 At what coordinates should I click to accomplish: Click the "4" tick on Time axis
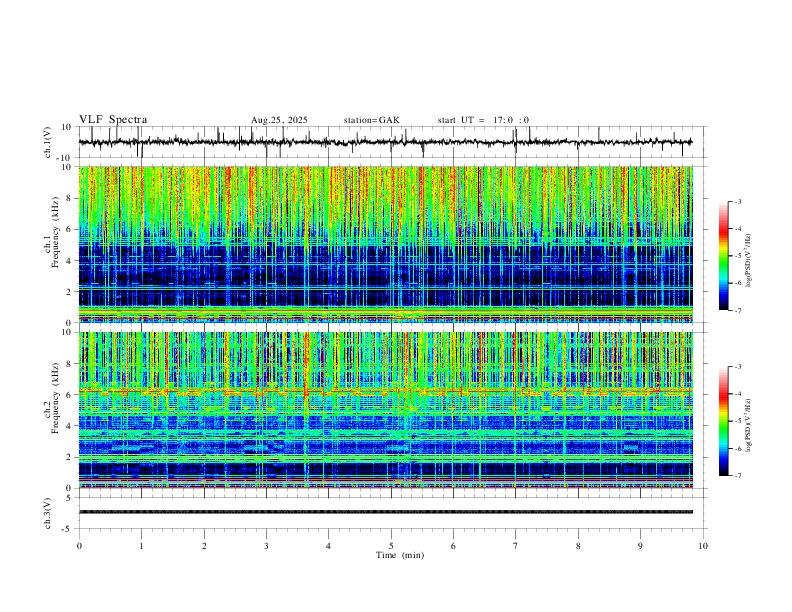[328, 546]
